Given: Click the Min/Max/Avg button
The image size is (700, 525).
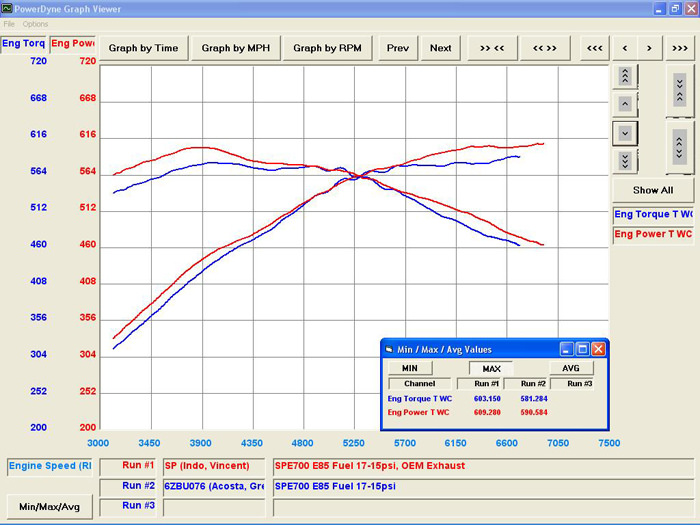Looking at the screenshot, I should [50, 507].
